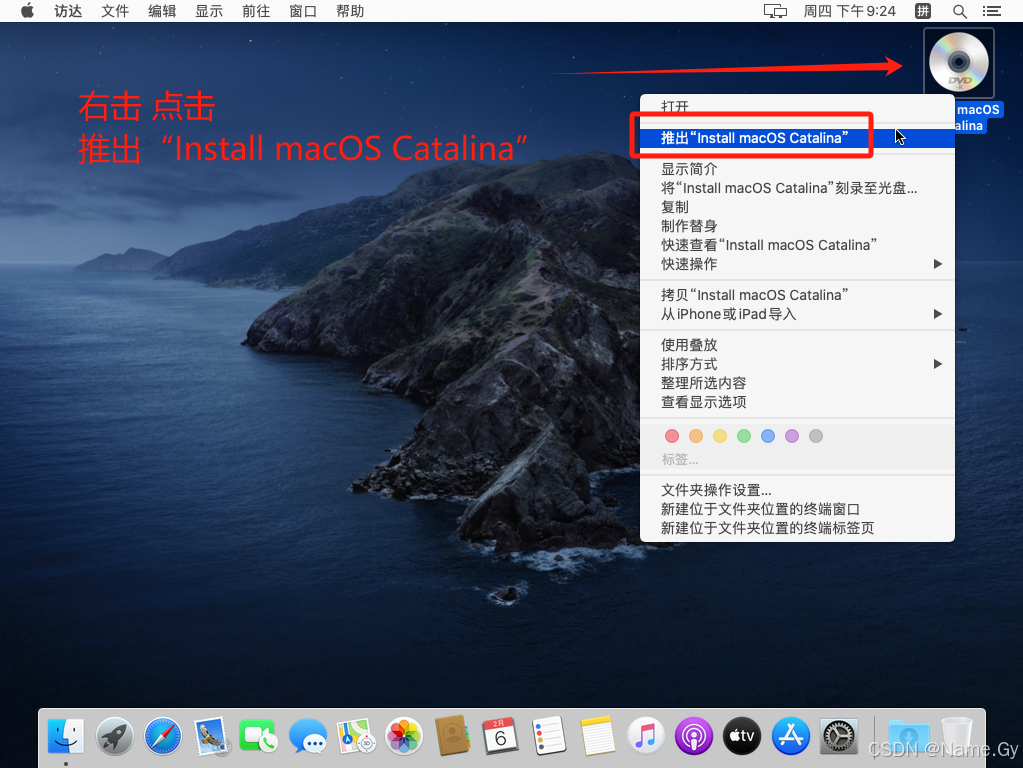Select Install macOS Catalina DVD desktop icon

[x=958, y=63]
